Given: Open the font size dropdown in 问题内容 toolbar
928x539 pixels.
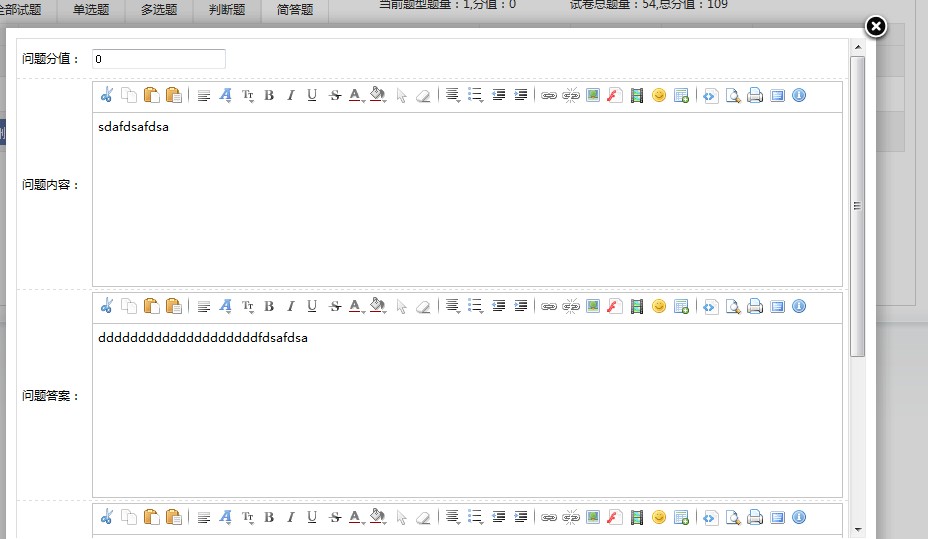Looking at the screenshot, I should coord(248,95).
